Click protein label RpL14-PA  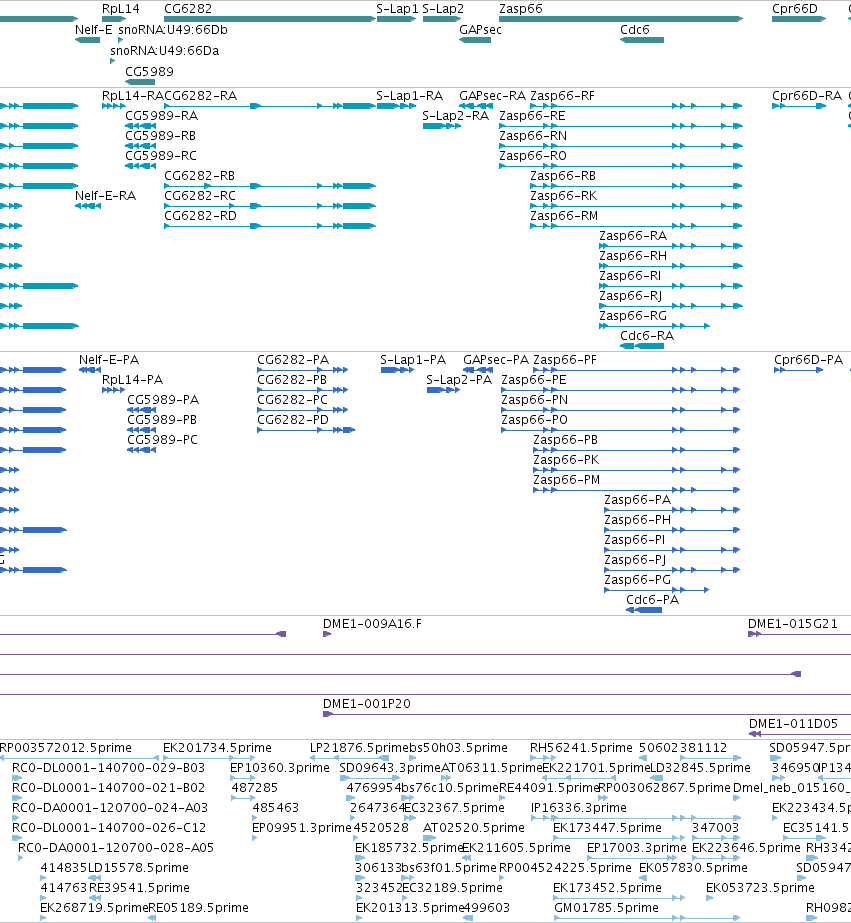[132, 380]
